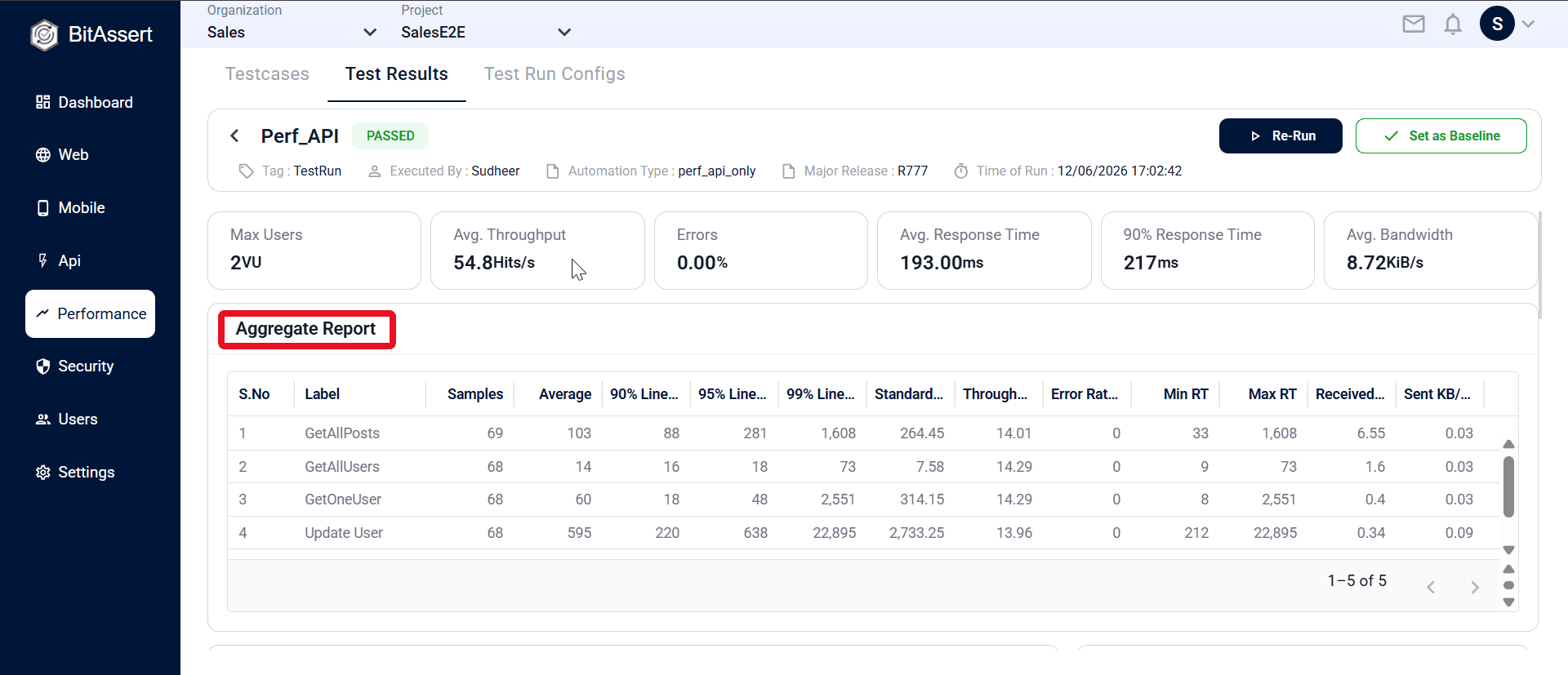Go to the previous table page
The width and height of the screenshot is (1568, 675).
[x=1431, y=588]
